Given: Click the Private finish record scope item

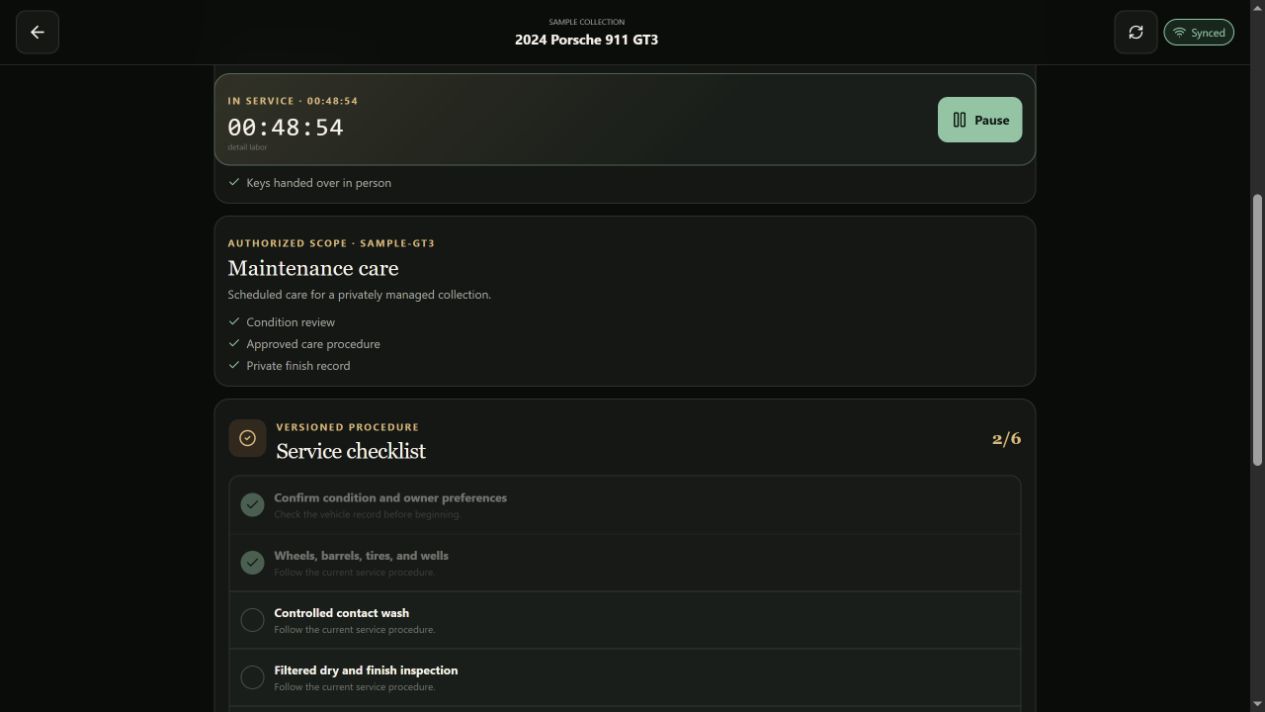Looking at the screenshot, I should (298, 366).
